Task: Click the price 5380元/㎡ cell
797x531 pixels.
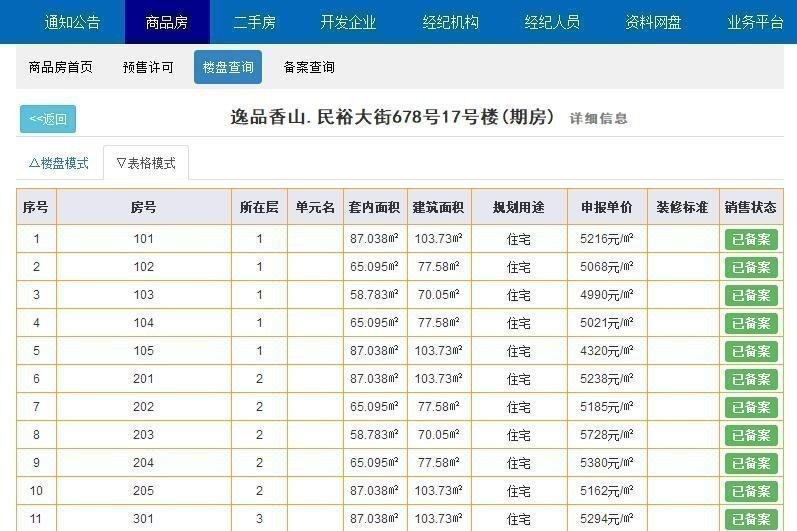Action: point(607,462)
